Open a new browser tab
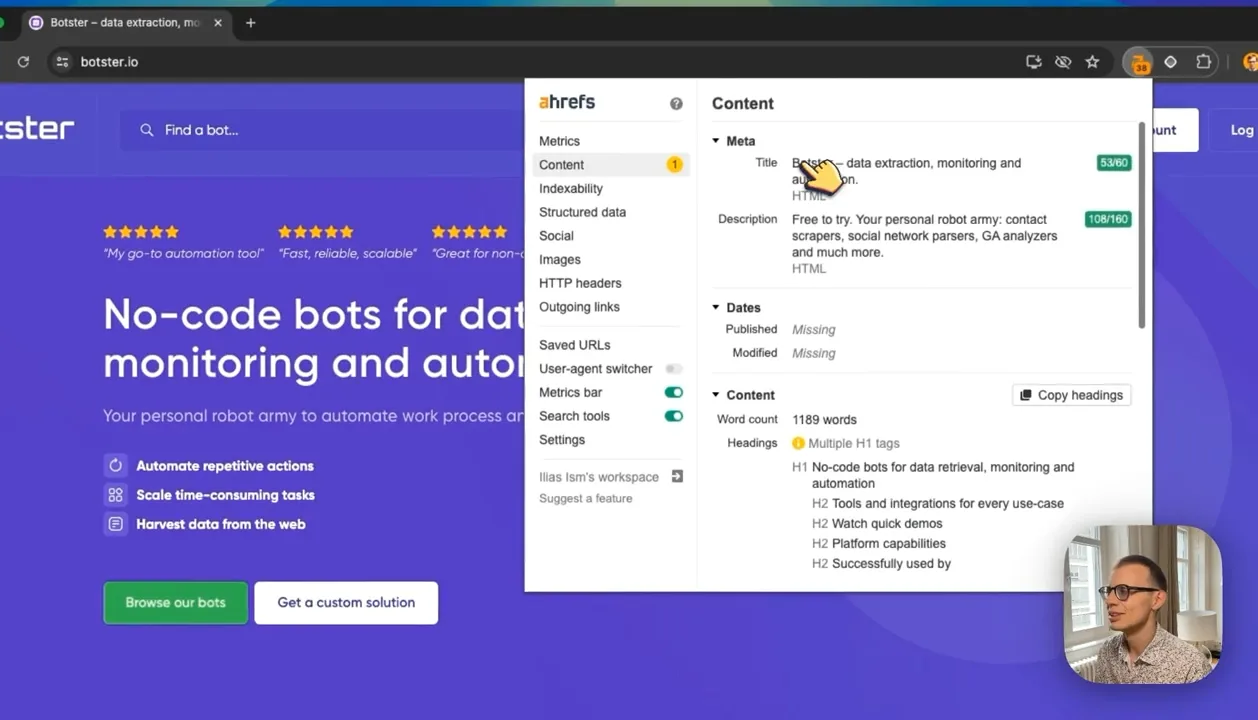 click(x=251, y=22)
